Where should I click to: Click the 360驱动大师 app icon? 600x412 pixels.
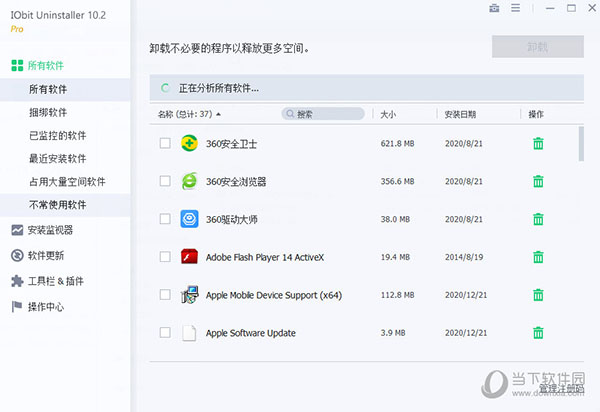[189, 219]
